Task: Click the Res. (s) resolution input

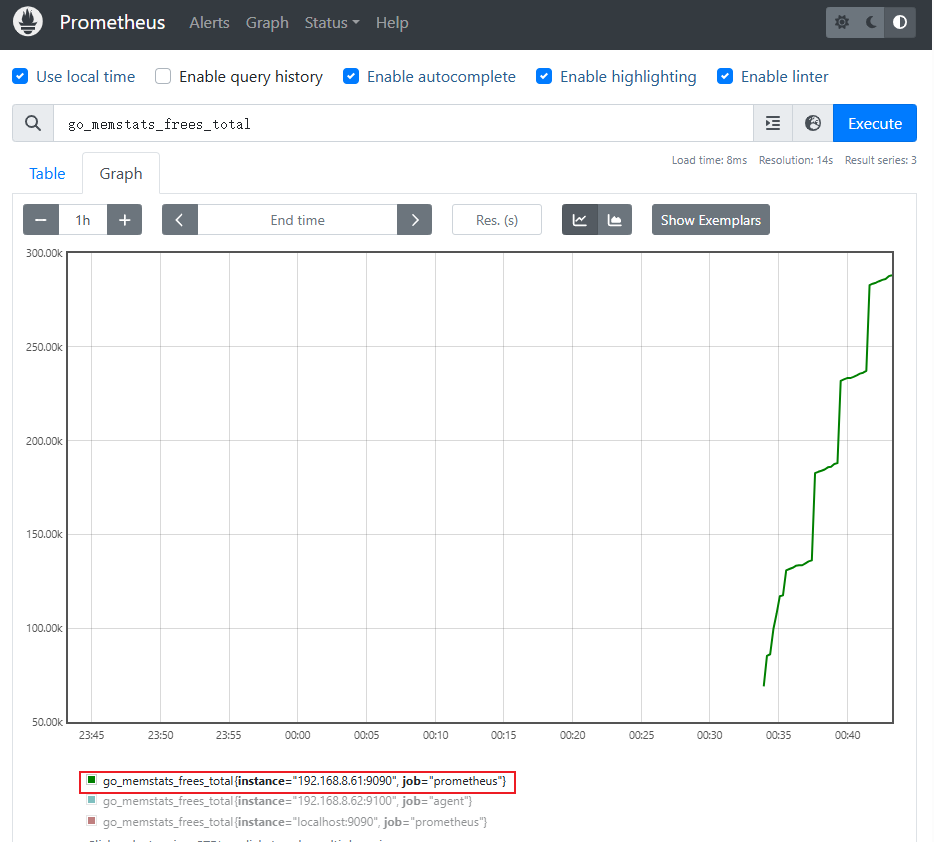Action: click(497, 220)
